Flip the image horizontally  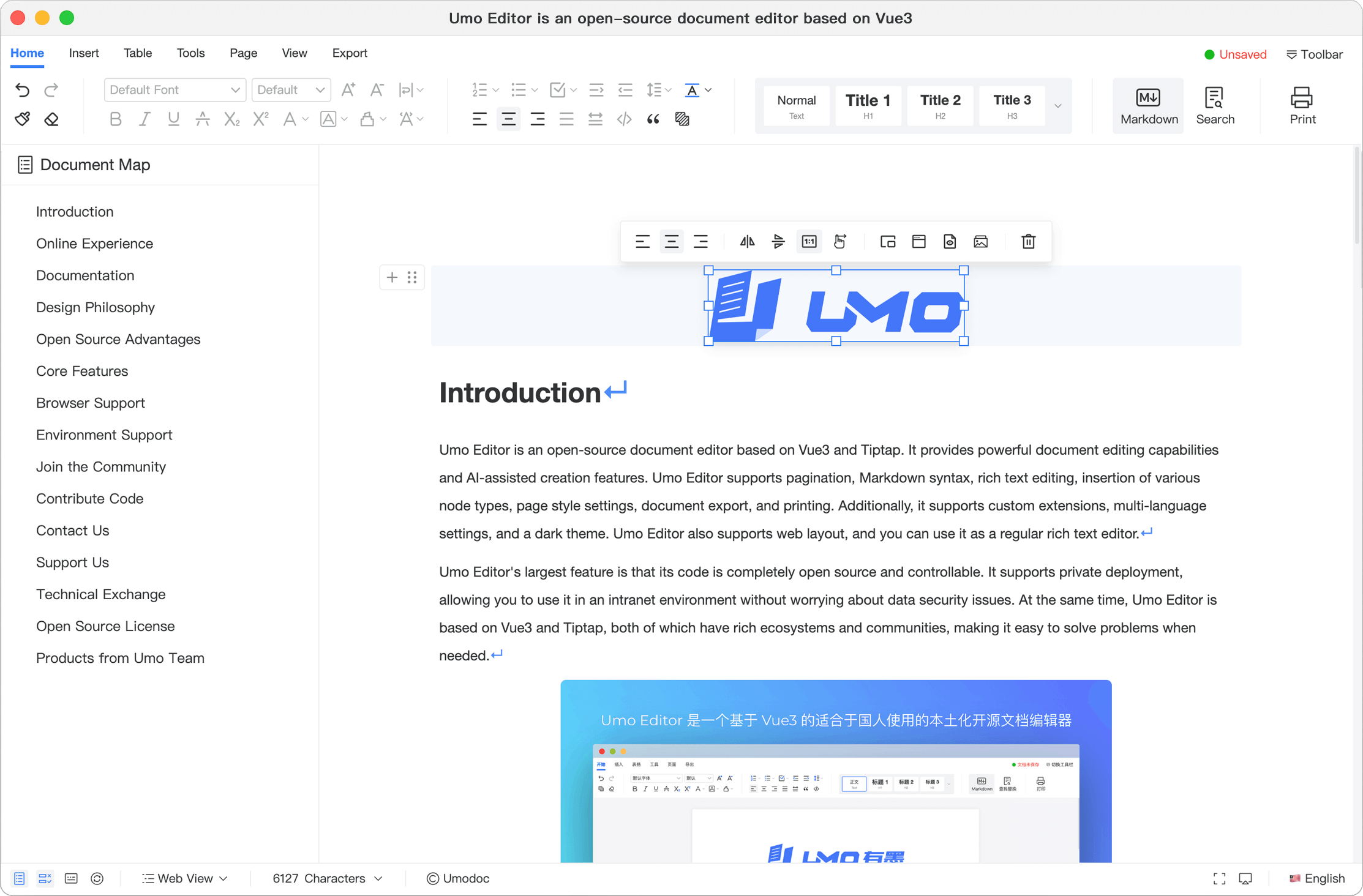coord(747,242)
